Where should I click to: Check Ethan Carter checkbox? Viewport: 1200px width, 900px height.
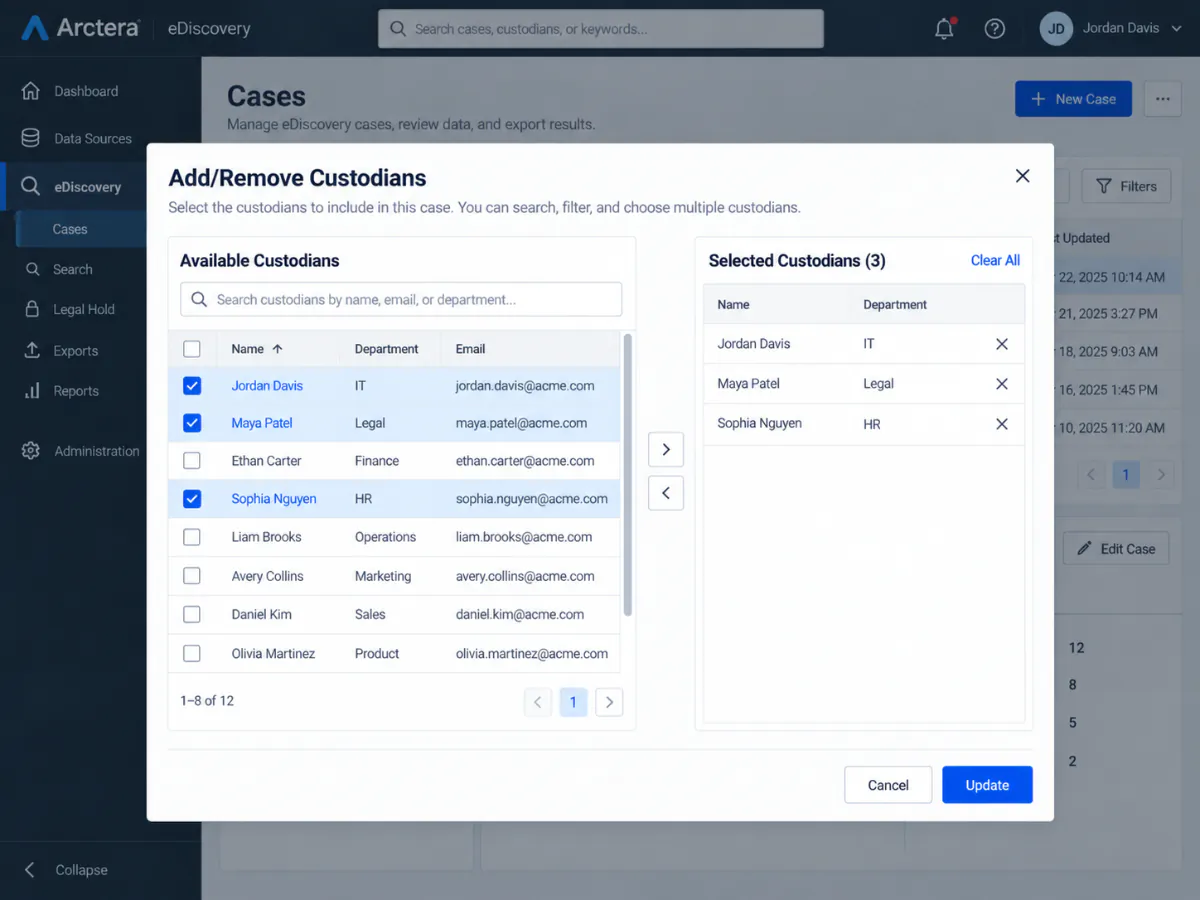(x=192, y=461)
